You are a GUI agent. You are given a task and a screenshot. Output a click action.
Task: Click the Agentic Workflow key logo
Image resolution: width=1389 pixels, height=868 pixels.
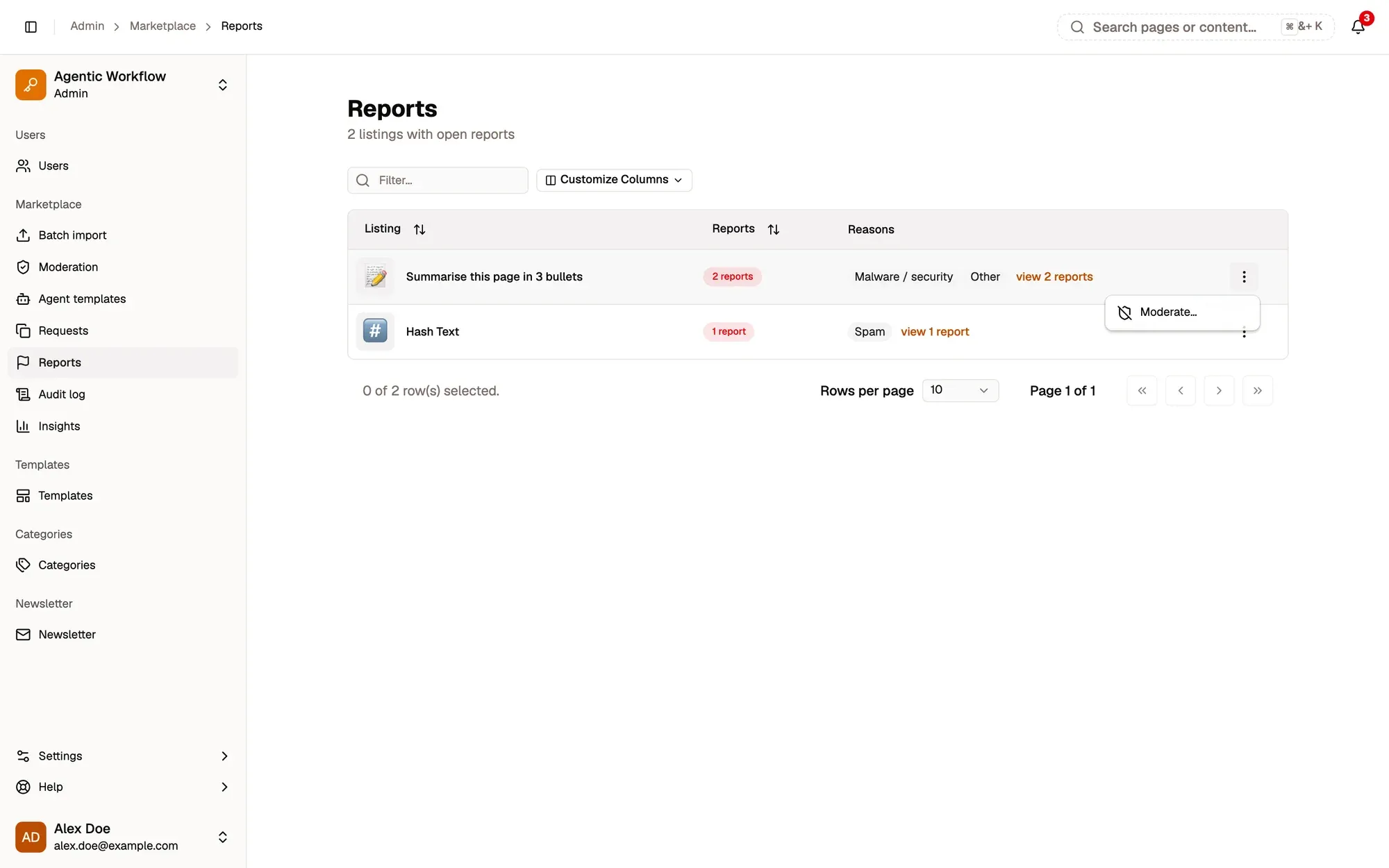31,85
